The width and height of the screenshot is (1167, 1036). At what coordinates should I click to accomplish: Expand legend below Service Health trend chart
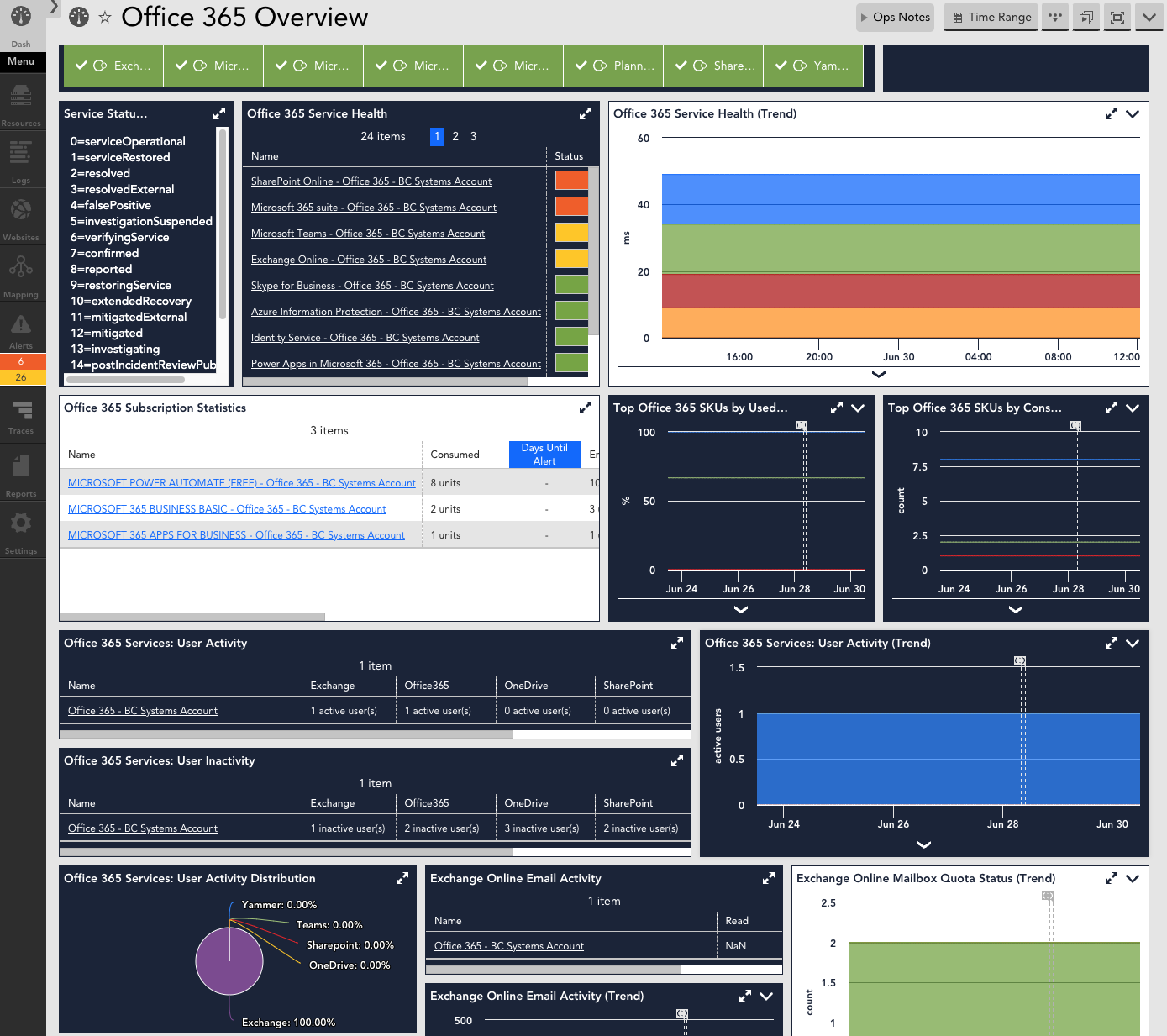point(879,375)
